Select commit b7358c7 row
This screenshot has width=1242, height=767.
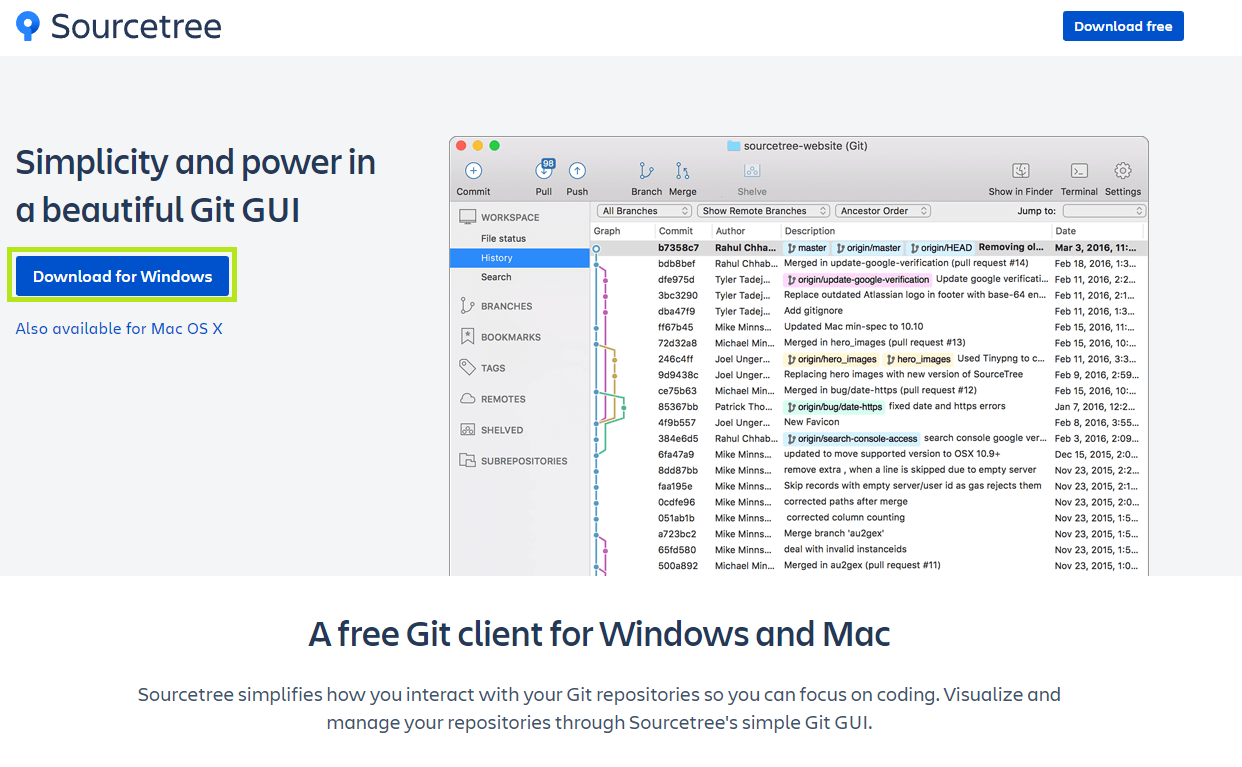pos(869,248)
